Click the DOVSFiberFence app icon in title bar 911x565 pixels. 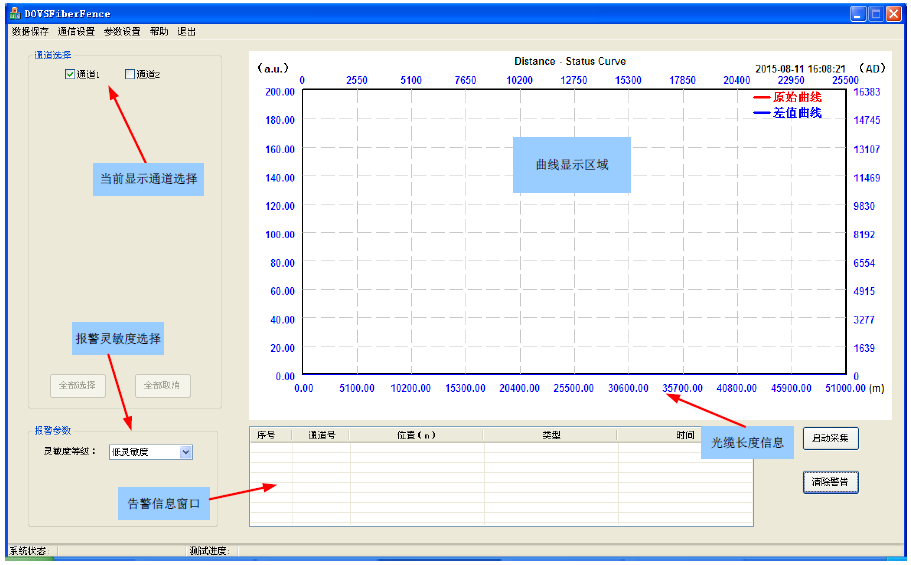click(x=14, y=14)
